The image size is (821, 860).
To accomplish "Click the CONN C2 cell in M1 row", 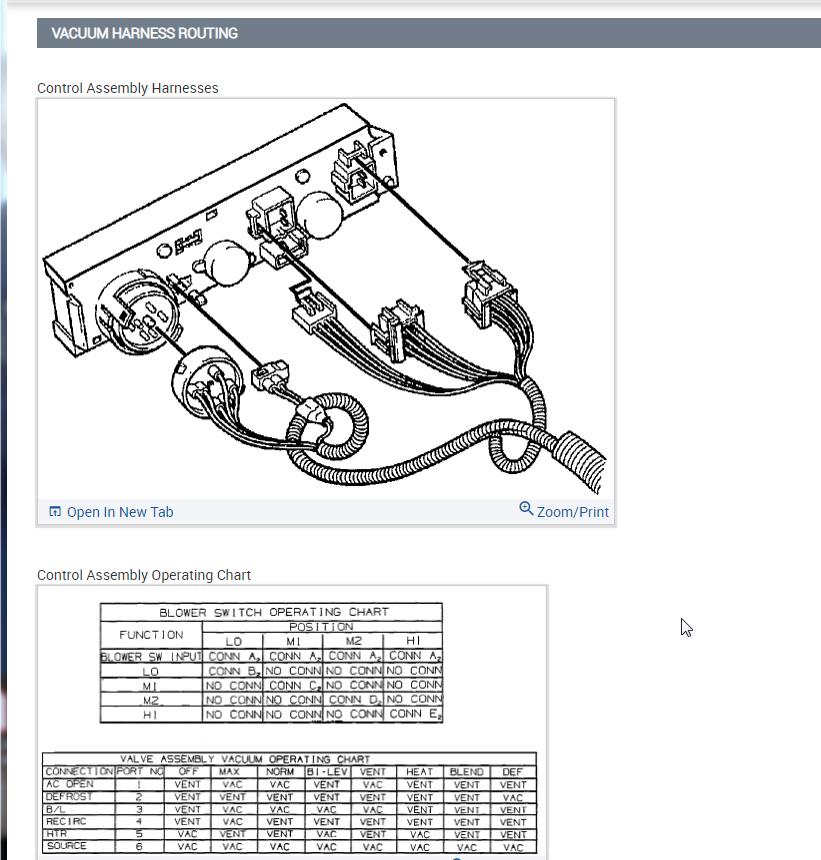I will click(293, 686).
